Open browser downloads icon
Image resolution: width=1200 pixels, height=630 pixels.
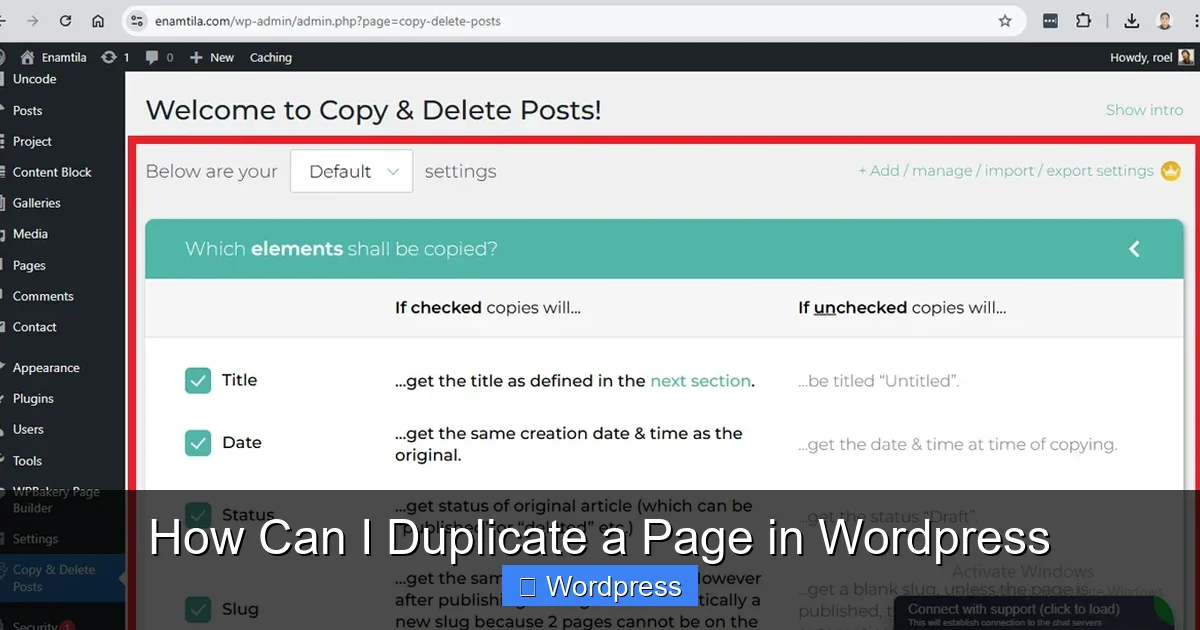click(1130, 20)
